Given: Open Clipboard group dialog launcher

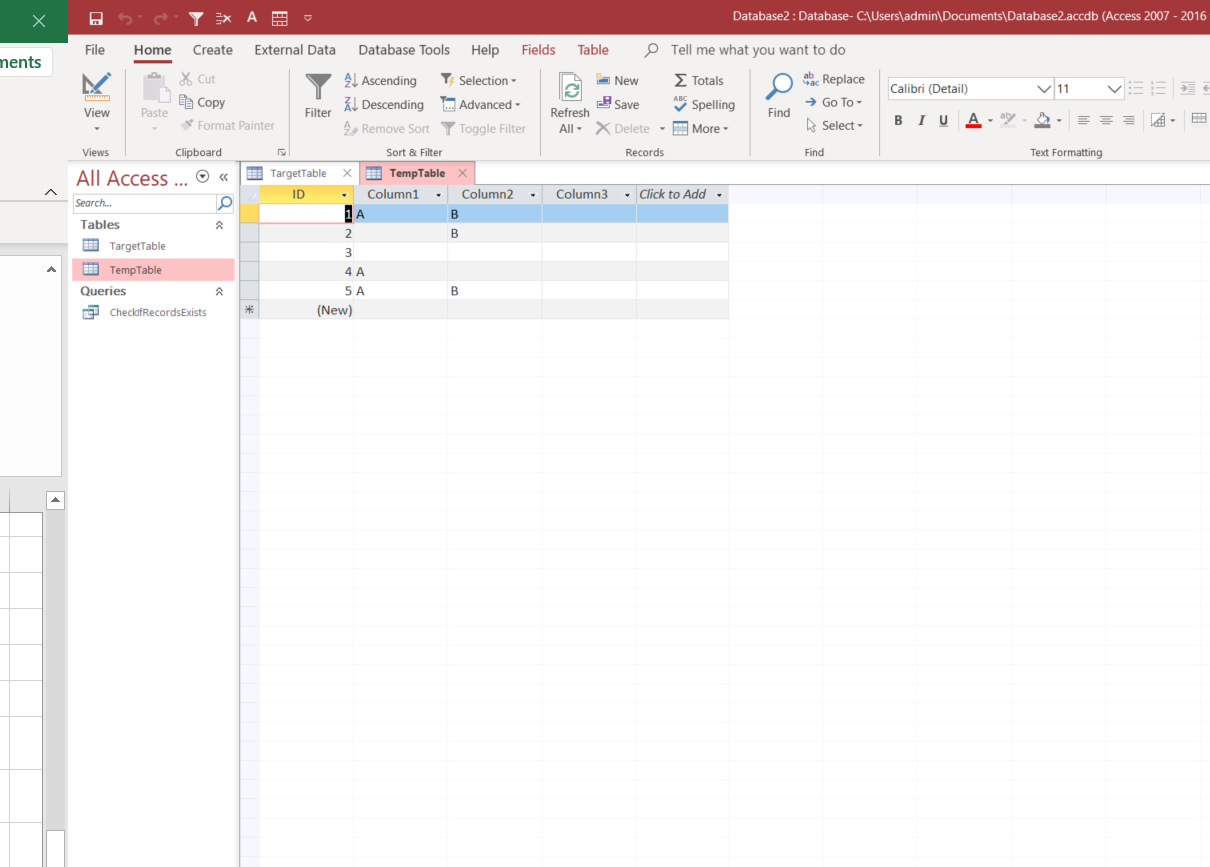Looking at the screenshot, I should pos(281,153).
